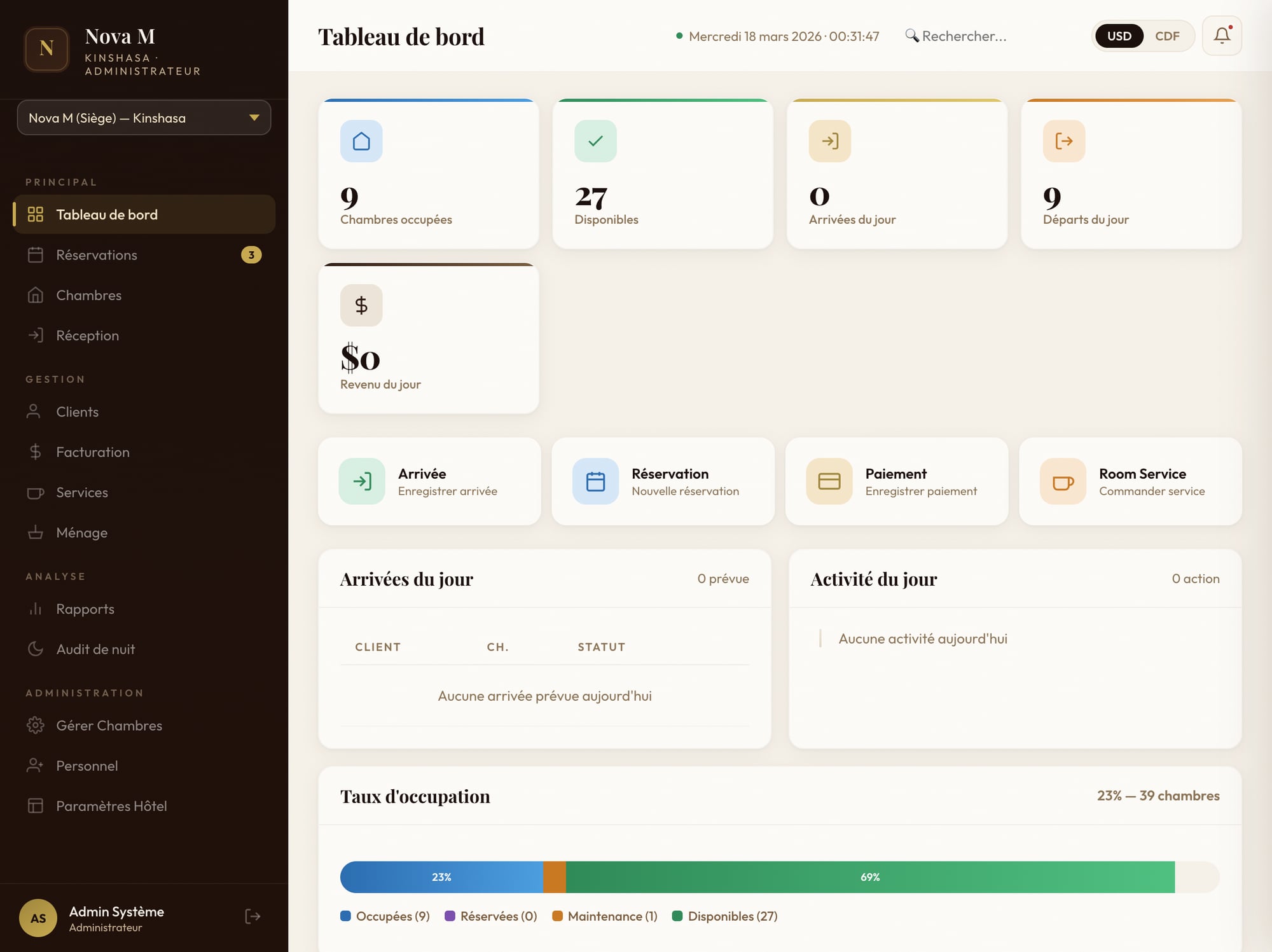Select the search magnifier icon

pyautogui.click(x=911, y=36)
